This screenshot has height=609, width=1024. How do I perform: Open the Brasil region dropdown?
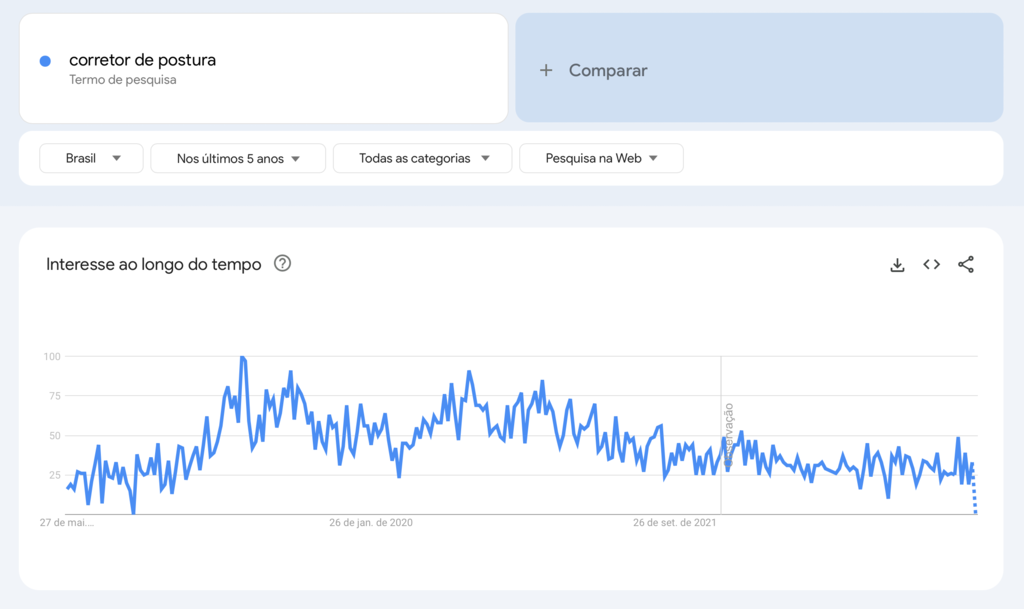[x=91, y=158]
